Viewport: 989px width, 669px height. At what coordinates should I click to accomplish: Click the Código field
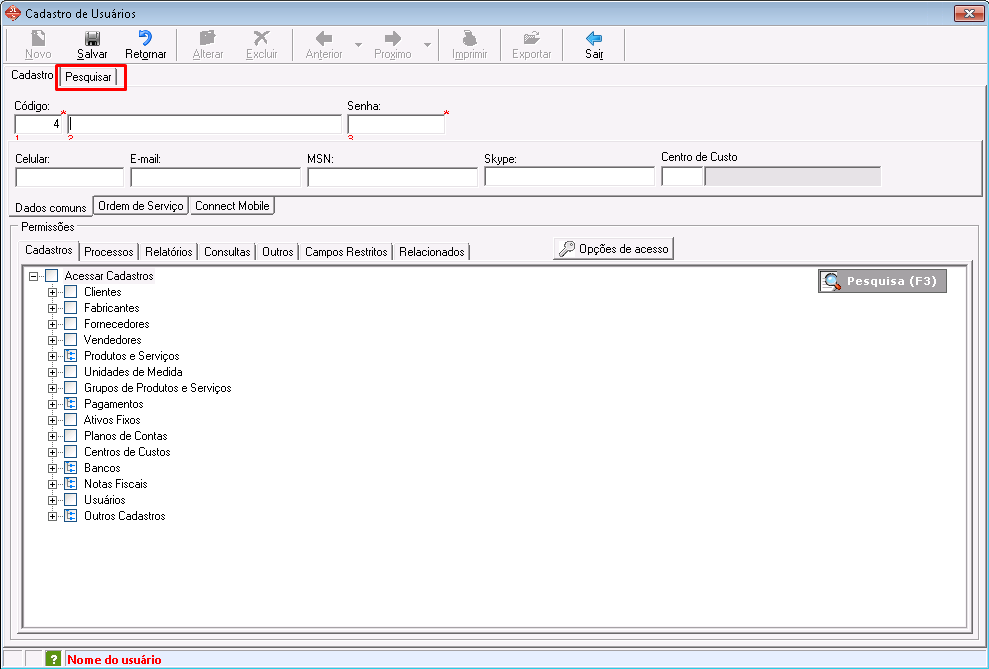38,124
